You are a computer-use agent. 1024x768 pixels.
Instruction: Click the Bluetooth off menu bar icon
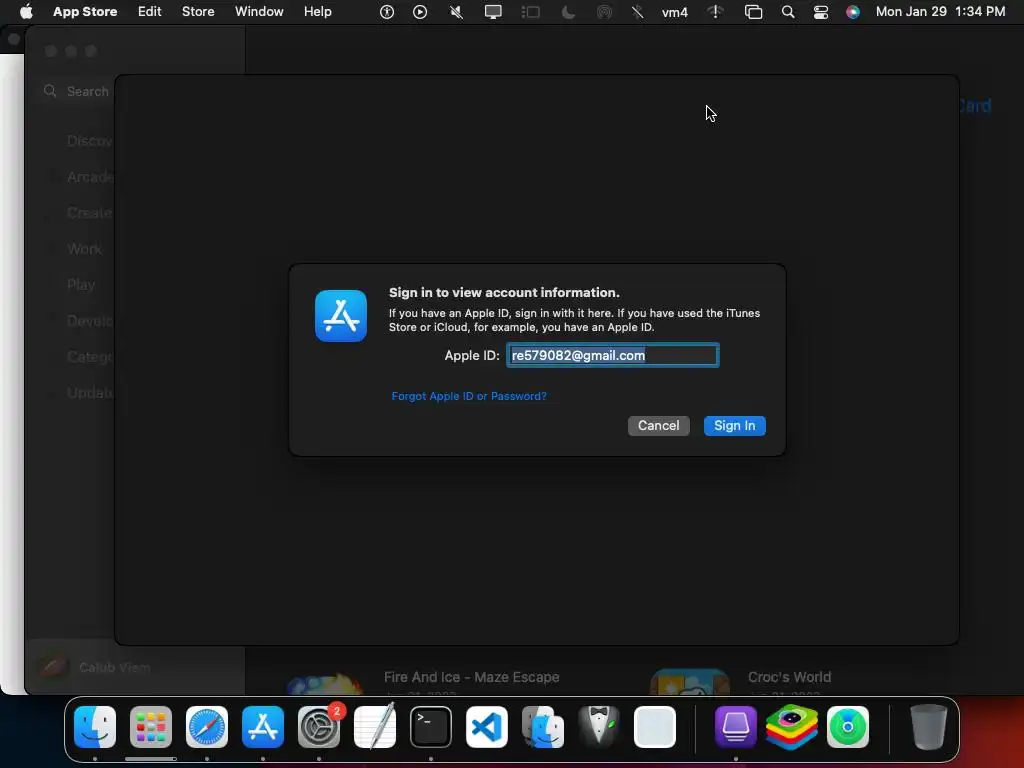[638, 12]
